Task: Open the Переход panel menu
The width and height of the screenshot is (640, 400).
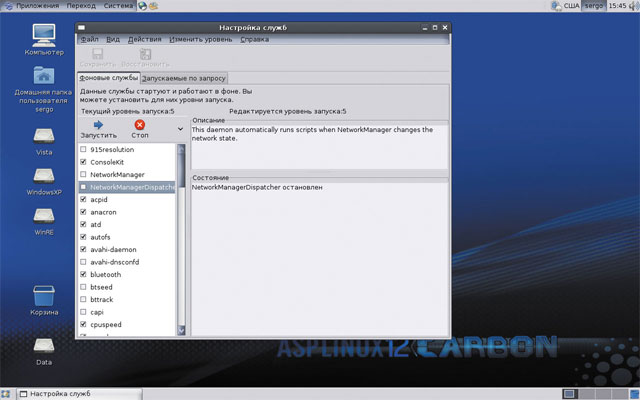Action: coord(81,6)
